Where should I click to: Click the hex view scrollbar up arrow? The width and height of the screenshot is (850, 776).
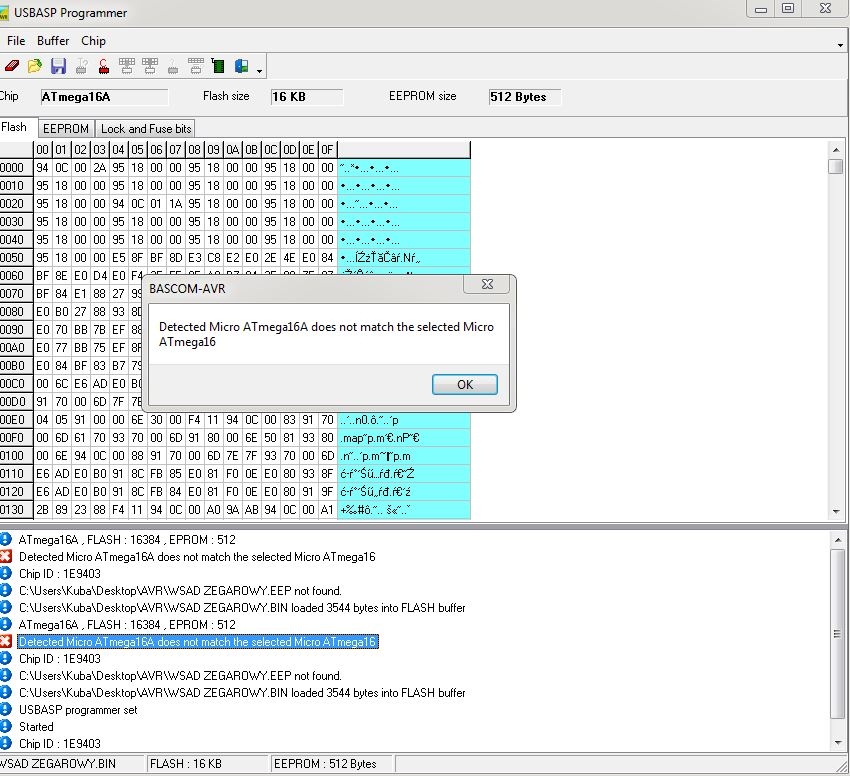(x=836, y=150)
